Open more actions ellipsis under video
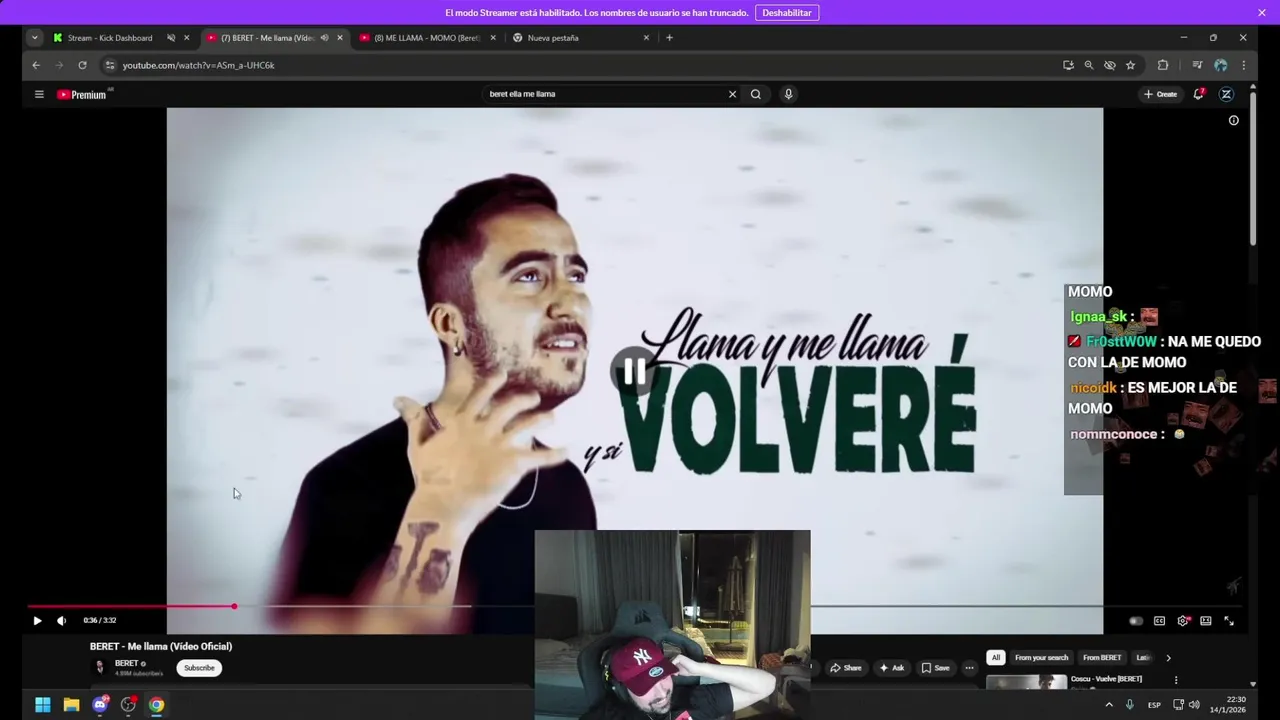The height and width of the screenshot is (720, 1280). 969,668
